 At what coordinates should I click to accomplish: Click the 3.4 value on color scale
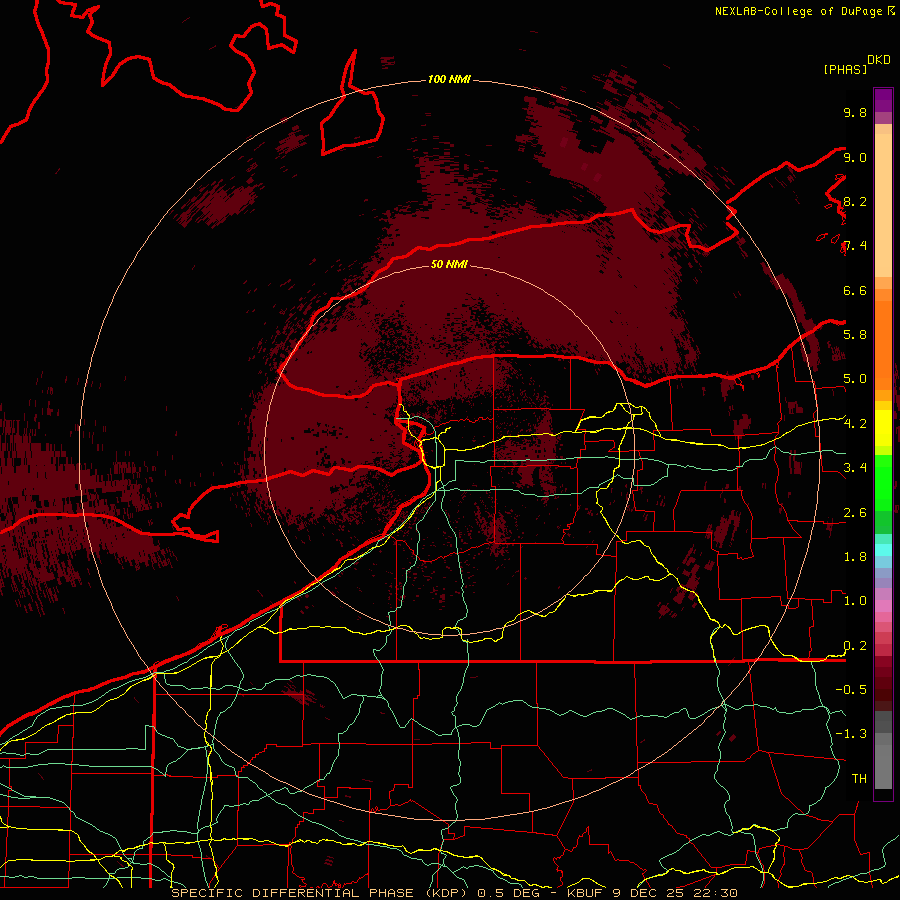pyautogui.click(x=855, y=467)
